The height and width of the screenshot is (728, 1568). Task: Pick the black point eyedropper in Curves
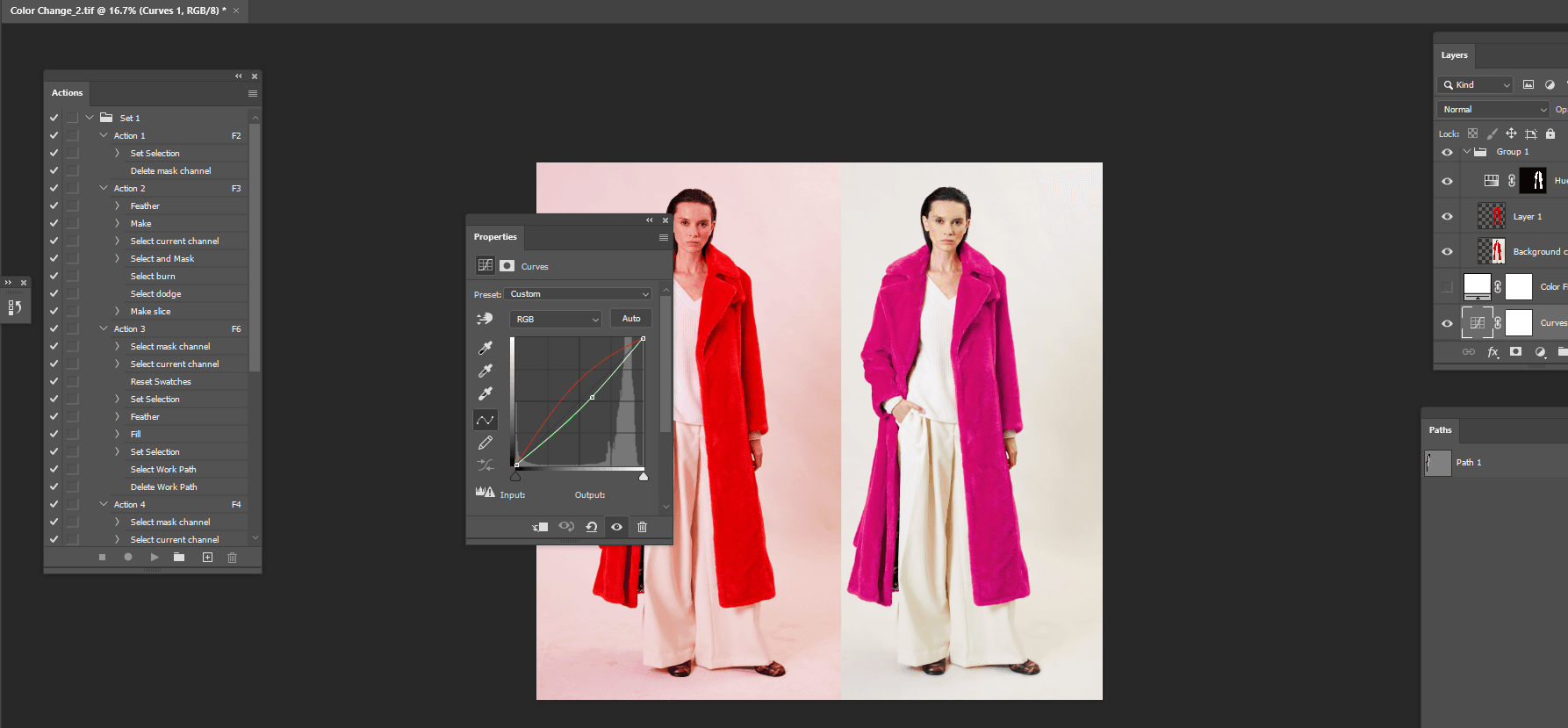tap(485, 348)
